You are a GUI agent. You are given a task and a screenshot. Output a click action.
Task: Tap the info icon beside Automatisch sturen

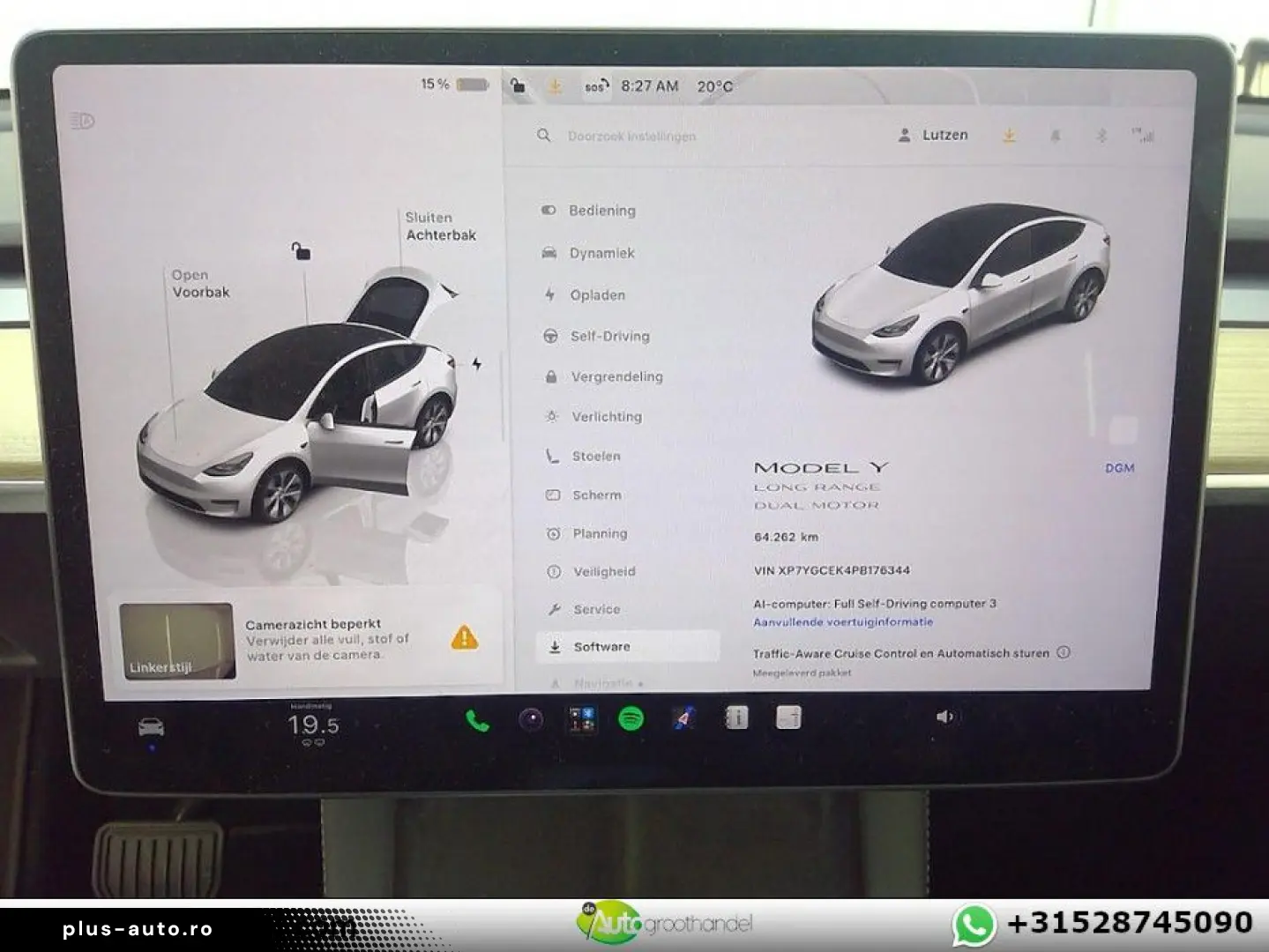(1064, 652)
